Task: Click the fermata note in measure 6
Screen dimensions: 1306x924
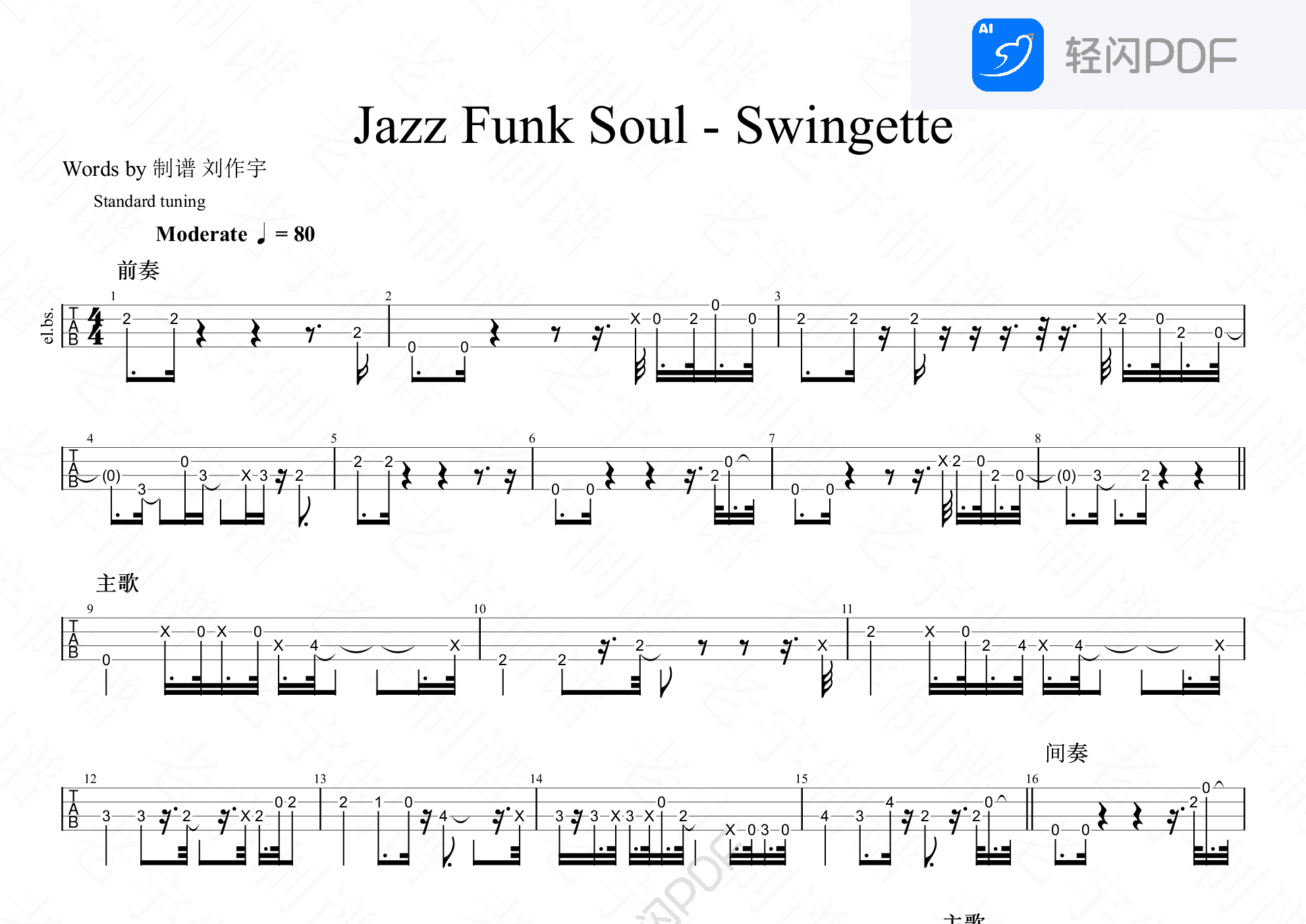Action: coord(728,462)
